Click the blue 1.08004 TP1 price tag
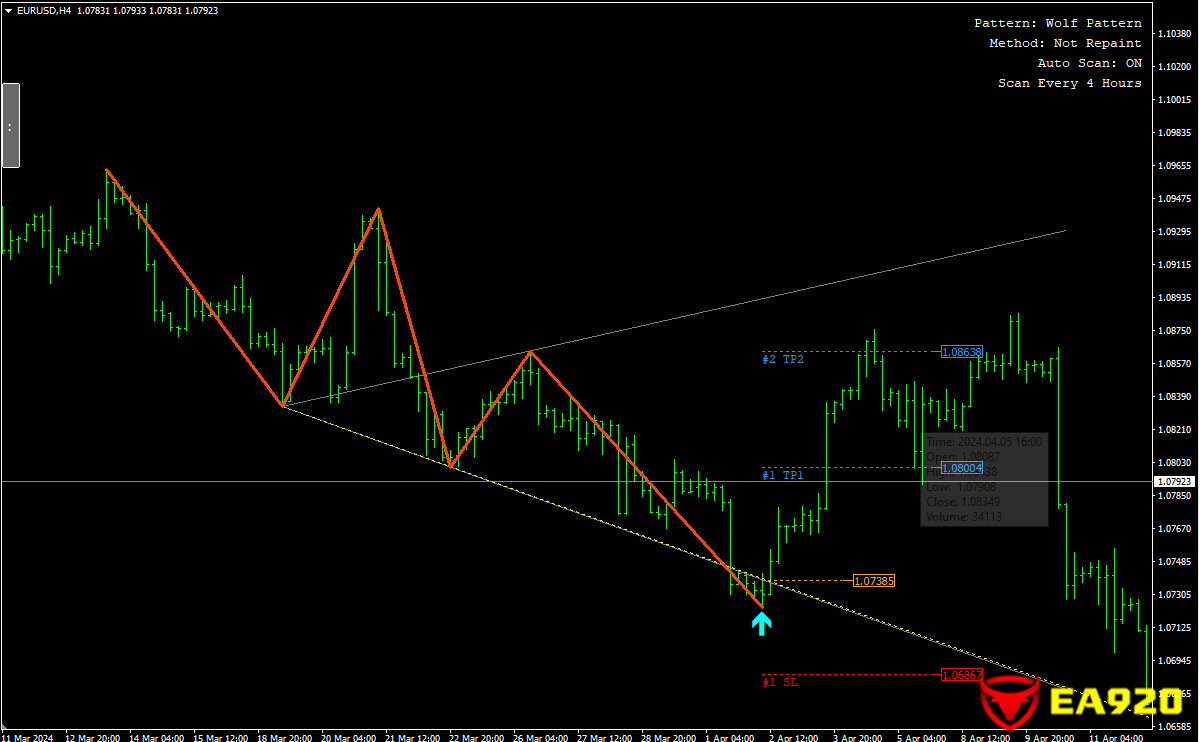This screenshot has width=1200, height=742. pos(961,467)
